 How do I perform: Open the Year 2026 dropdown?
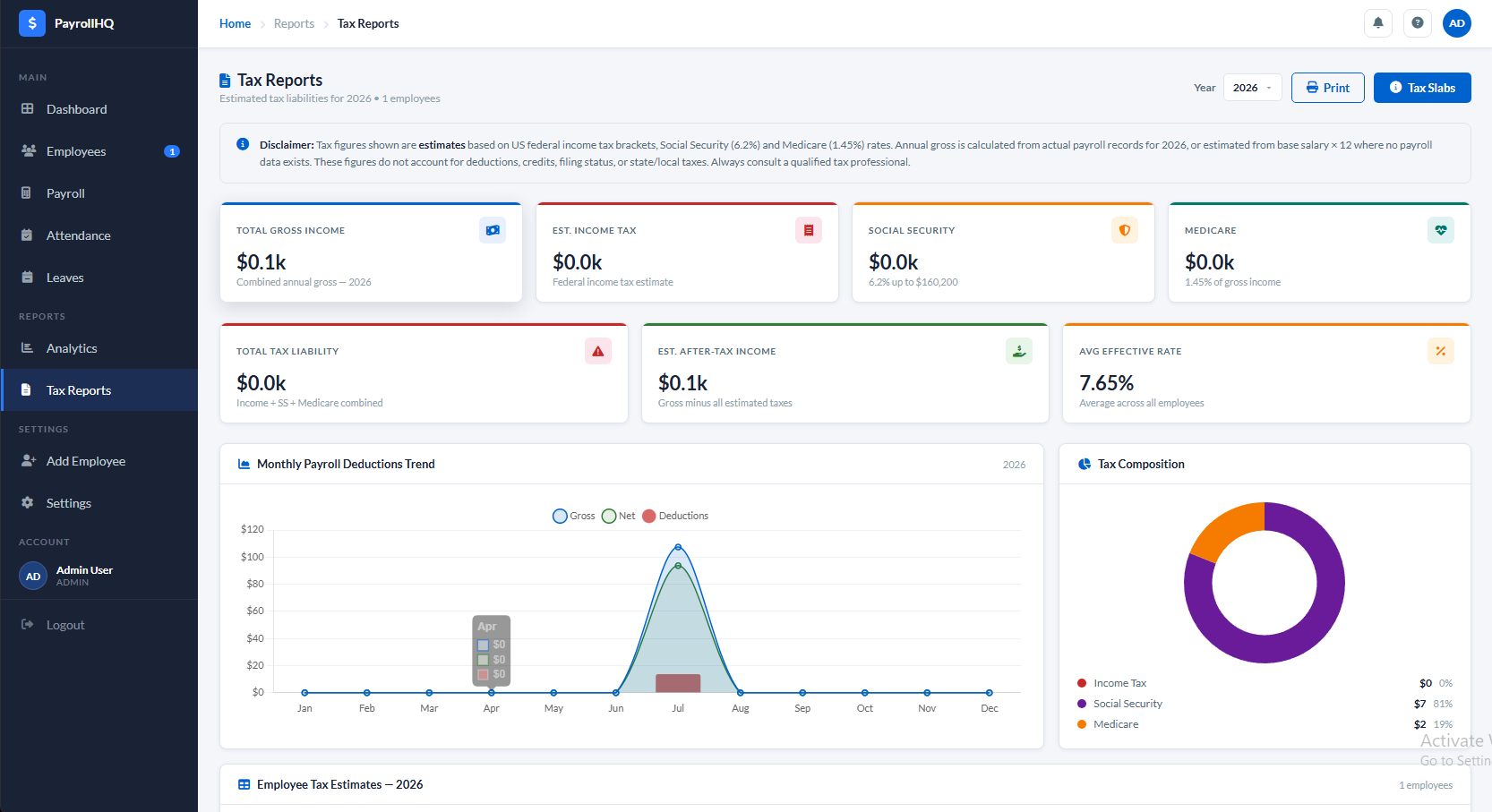1252,88
